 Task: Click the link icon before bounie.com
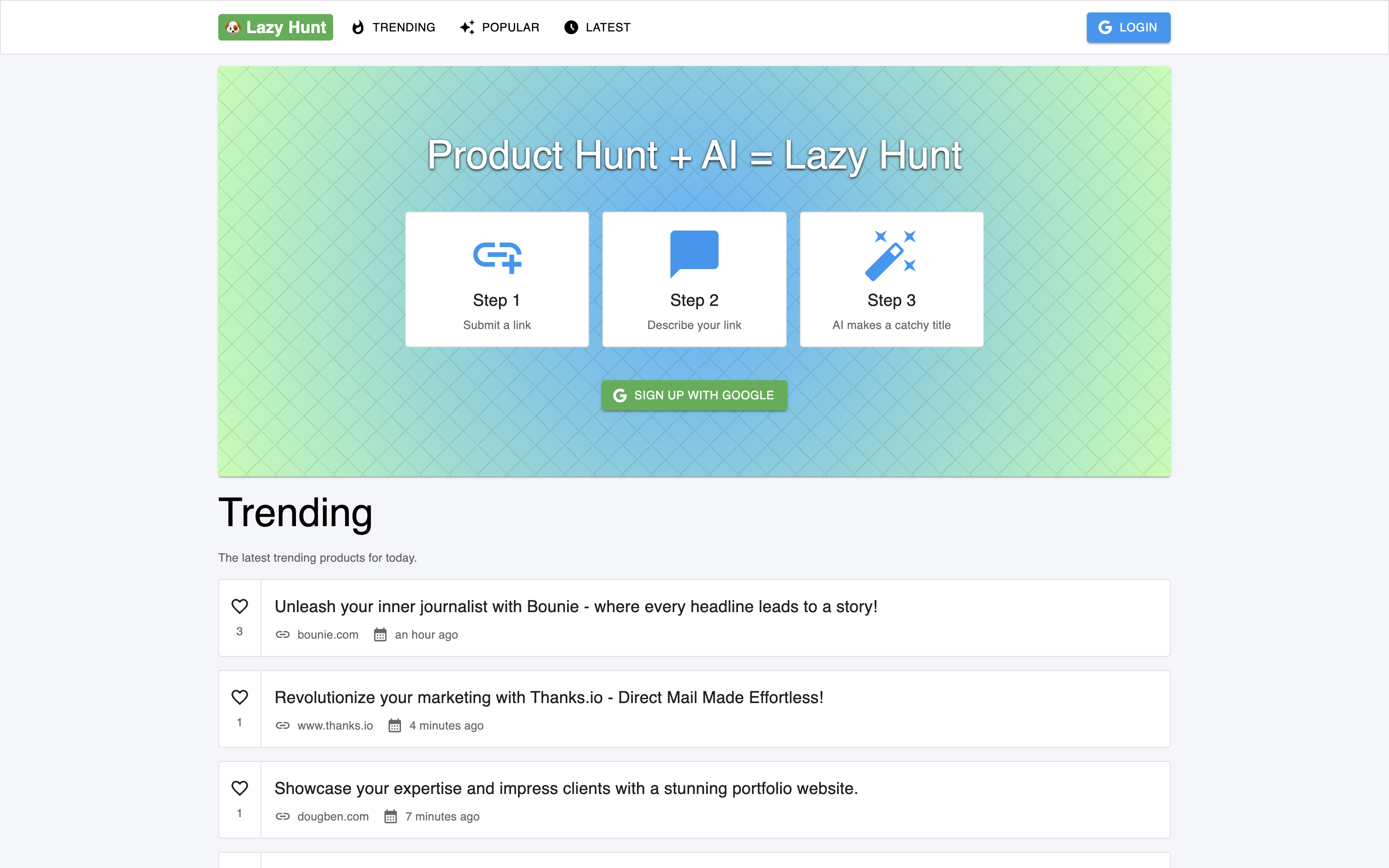283,635
